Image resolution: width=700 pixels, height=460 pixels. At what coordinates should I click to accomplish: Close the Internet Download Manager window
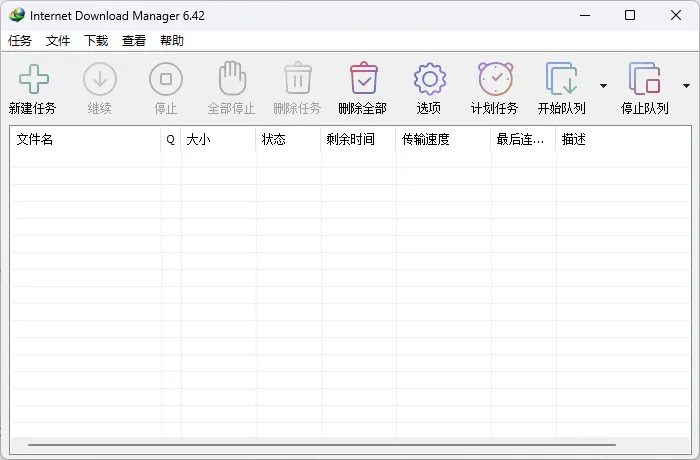tap(676, 15)
